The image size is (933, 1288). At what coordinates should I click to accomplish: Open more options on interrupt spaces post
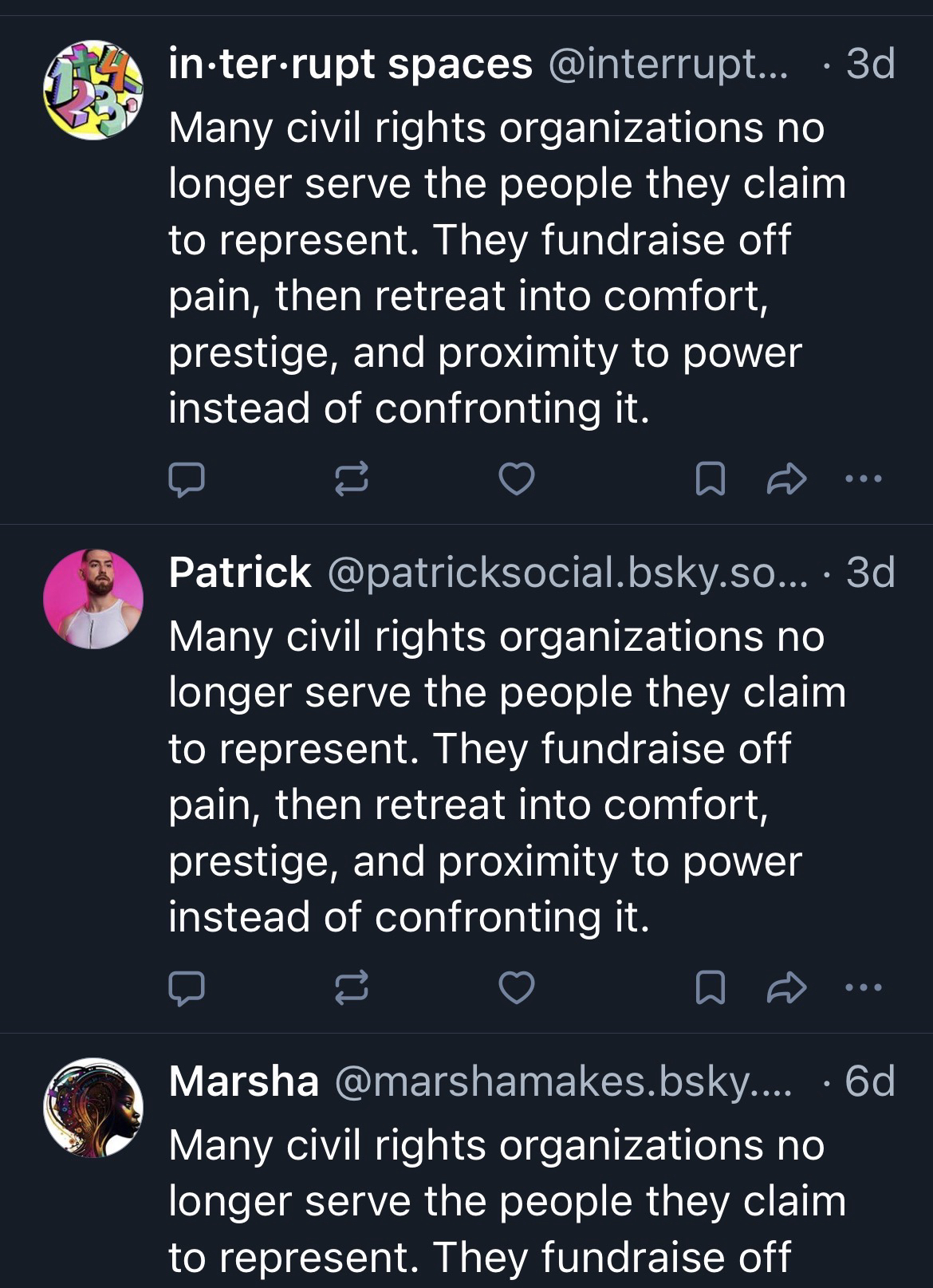click(x=864, y=479)
